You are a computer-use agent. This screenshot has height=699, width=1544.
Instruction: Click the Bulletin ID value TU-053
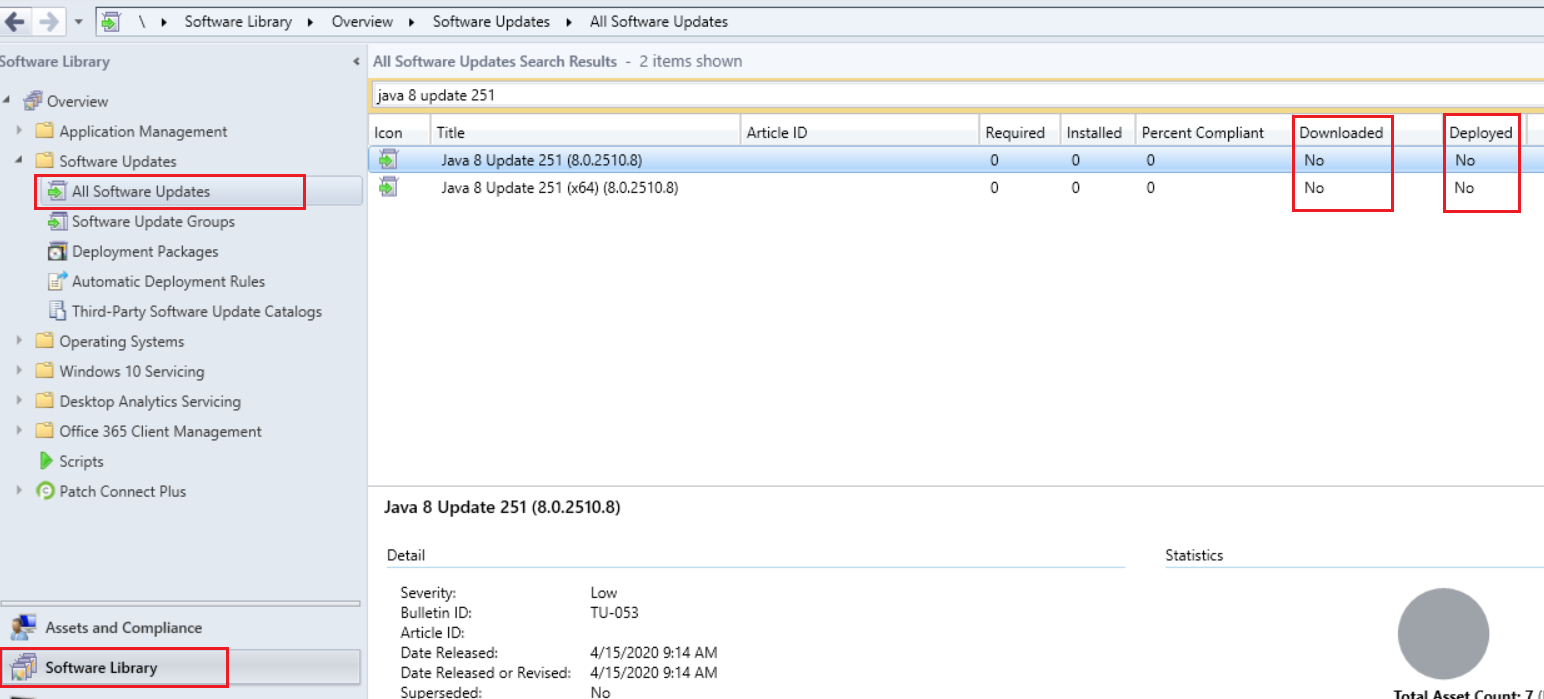click(x=614, y=612)
